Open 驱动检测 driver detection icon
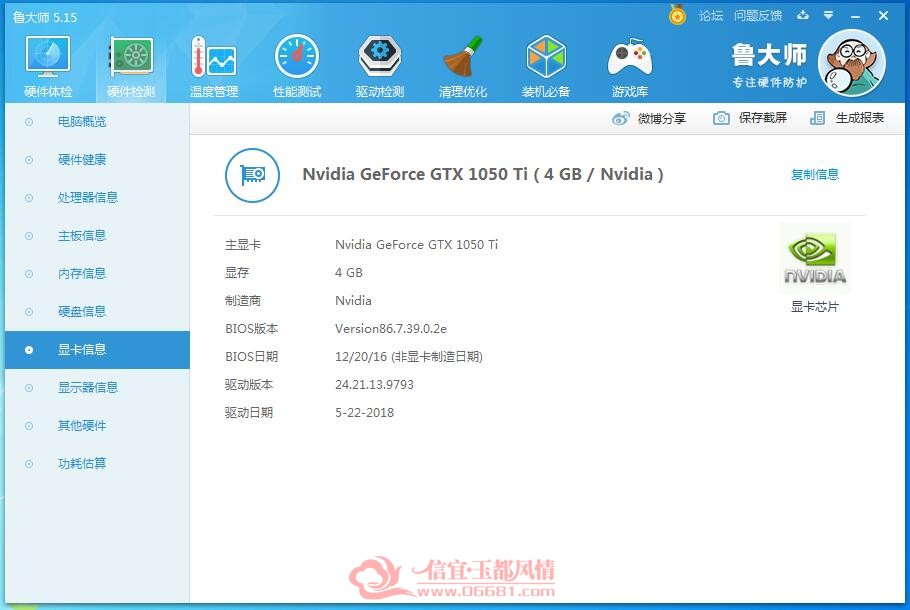The image size is (910, 610). point(380,56)
